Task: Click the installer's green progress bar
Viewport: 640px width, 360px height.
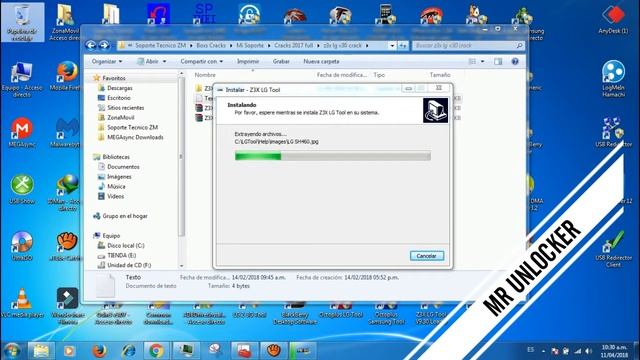Action: [x=333, y=156]
